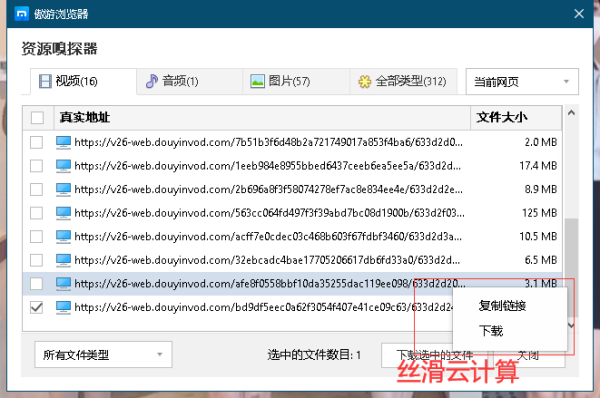Select the 8.9 MB video URL row
The image size is (600, 398).
[x=292, y=189]
